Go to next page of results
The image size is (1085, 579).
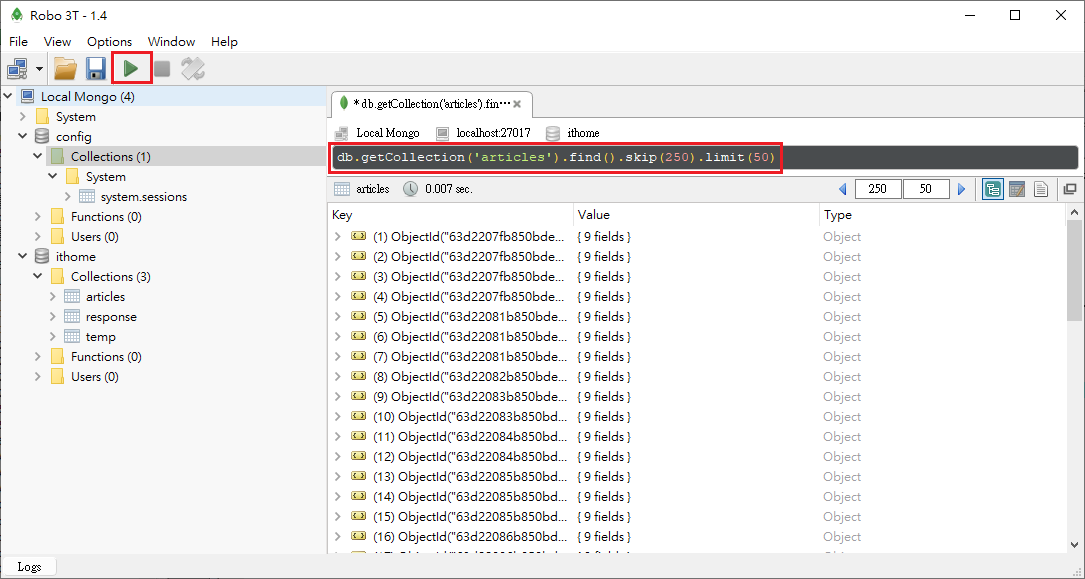pos(962,189)
